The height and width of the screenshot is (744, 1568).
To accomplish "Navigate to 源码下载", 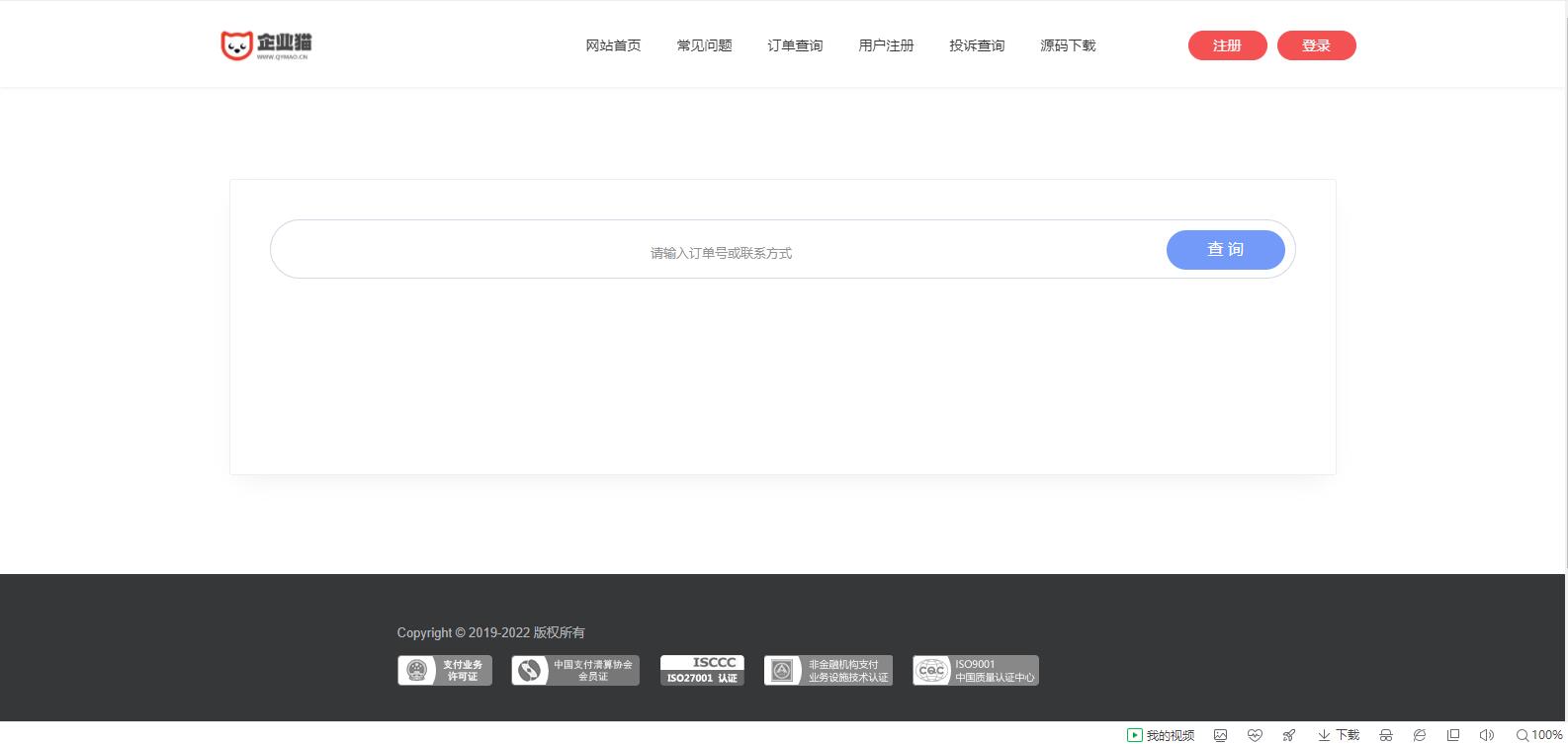I will [x=1068, y=45].
